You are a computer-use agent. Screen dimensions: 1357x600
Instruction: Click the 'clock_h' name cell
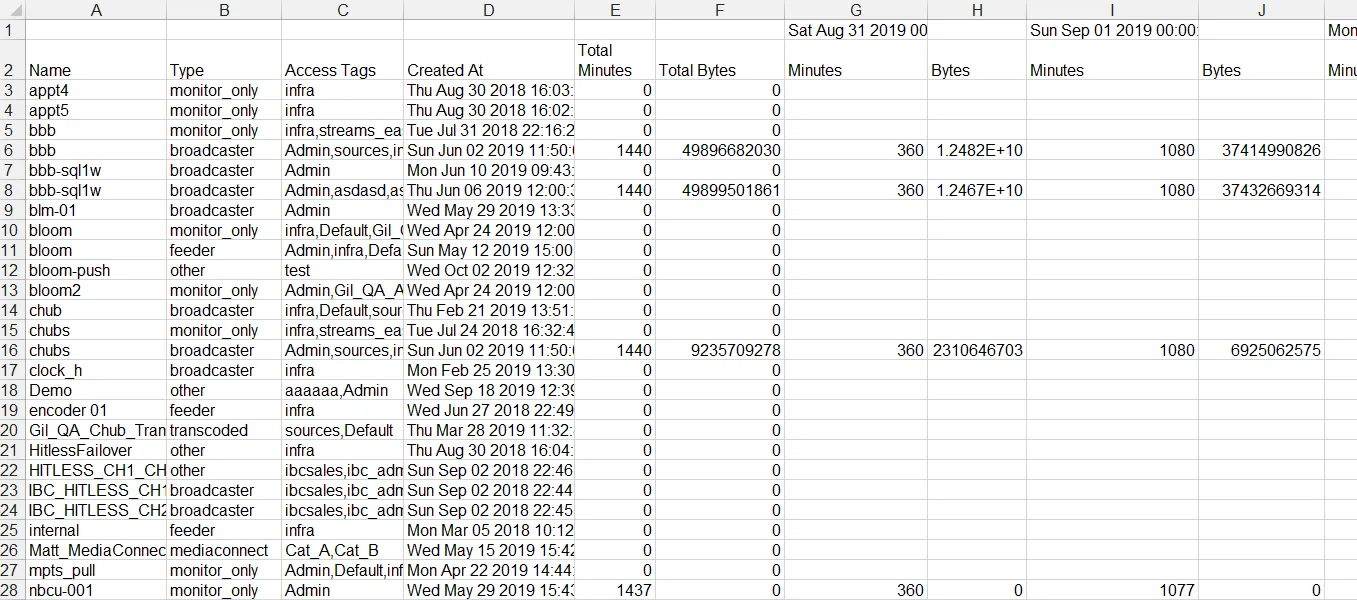[96, 371]
